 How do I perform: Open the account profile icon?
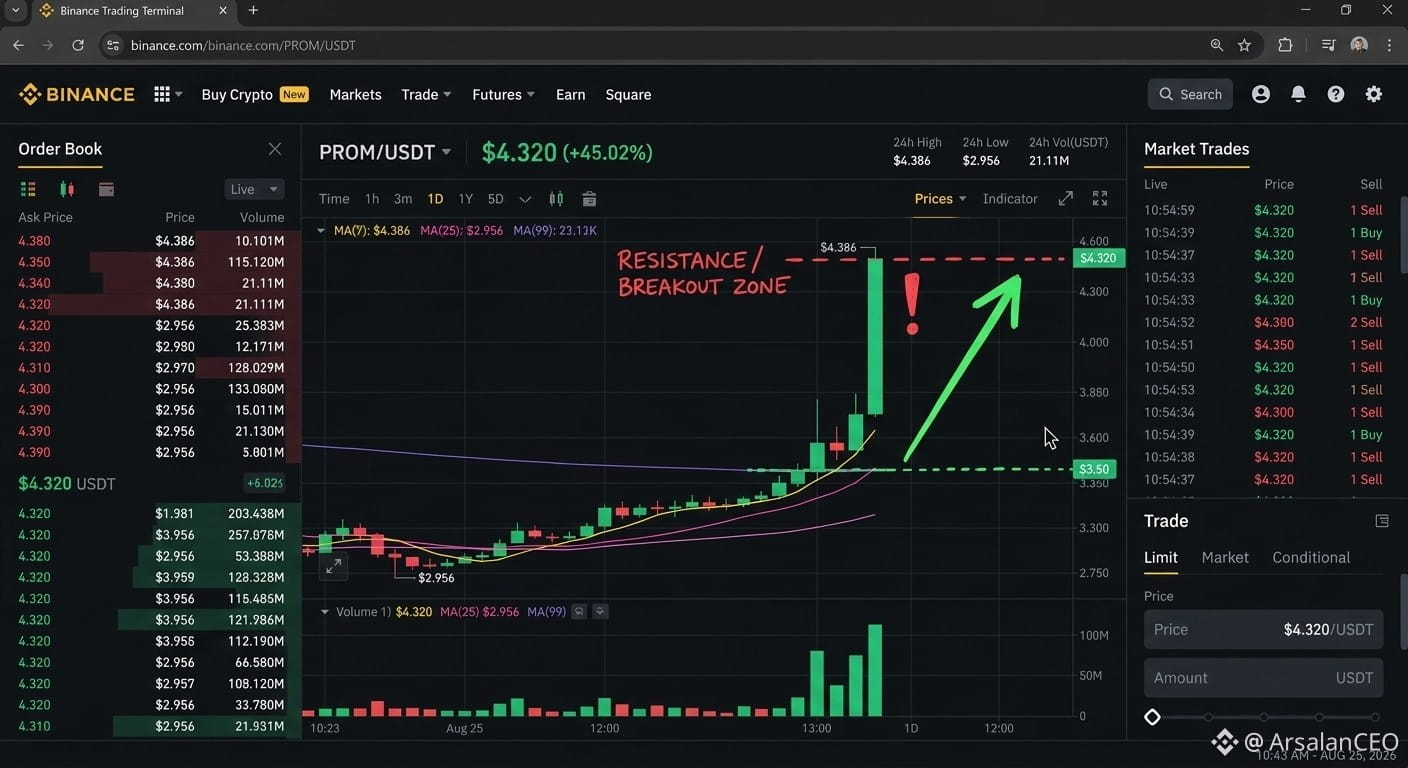[1261, 94]
